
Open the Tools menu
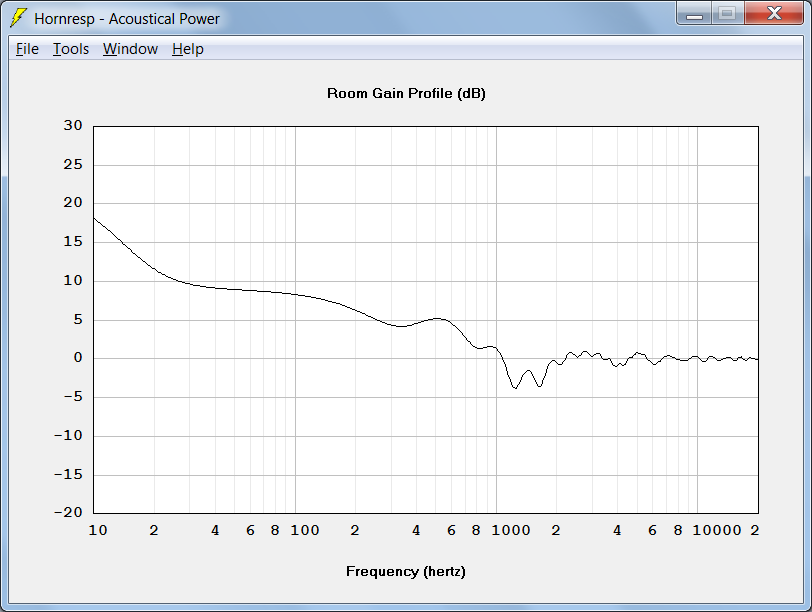[71, 49]
